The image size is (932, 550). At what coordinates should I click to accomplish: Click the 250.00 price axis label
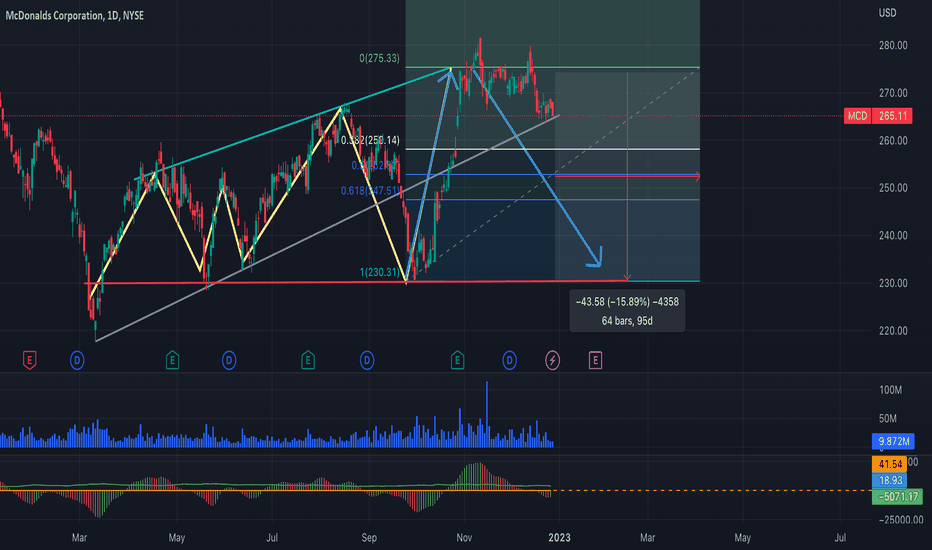(893, 188)
